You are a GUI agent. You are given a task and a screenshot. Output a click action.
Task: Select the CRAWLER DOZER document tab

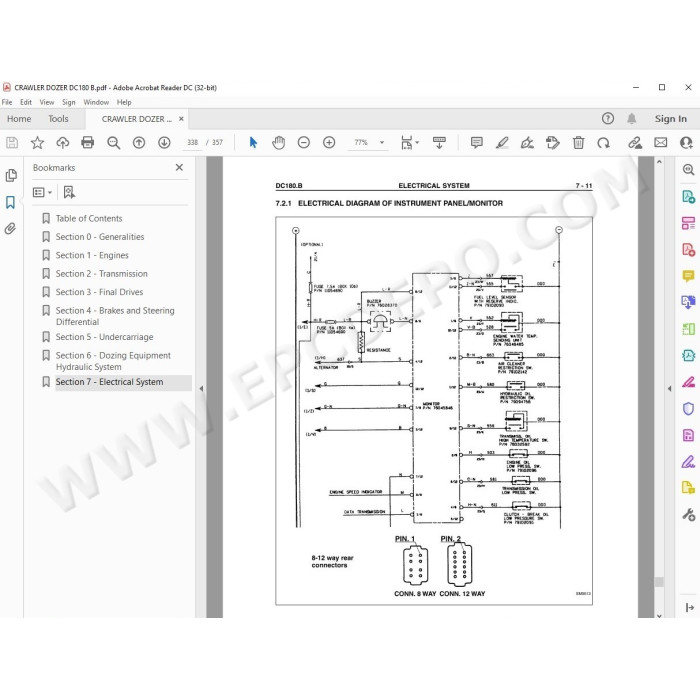(137, 119)
